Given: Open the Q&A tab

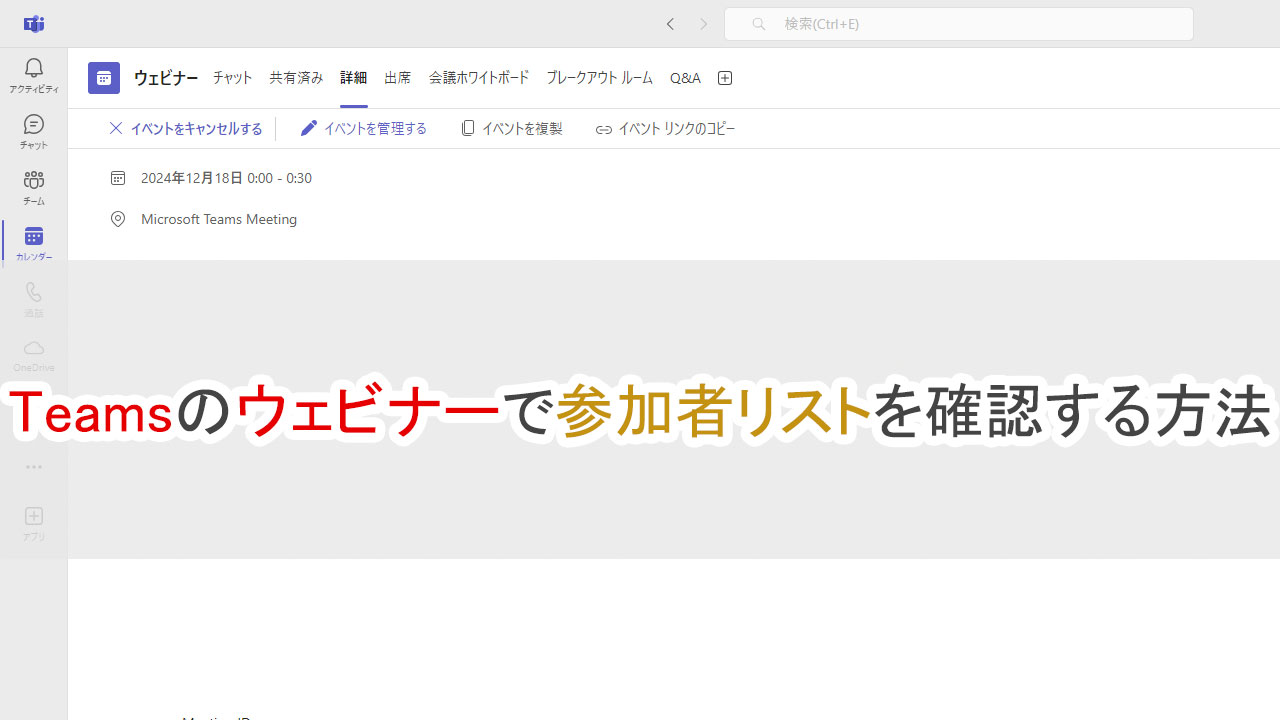Looking at the screenshot, I should pos(685,77).
